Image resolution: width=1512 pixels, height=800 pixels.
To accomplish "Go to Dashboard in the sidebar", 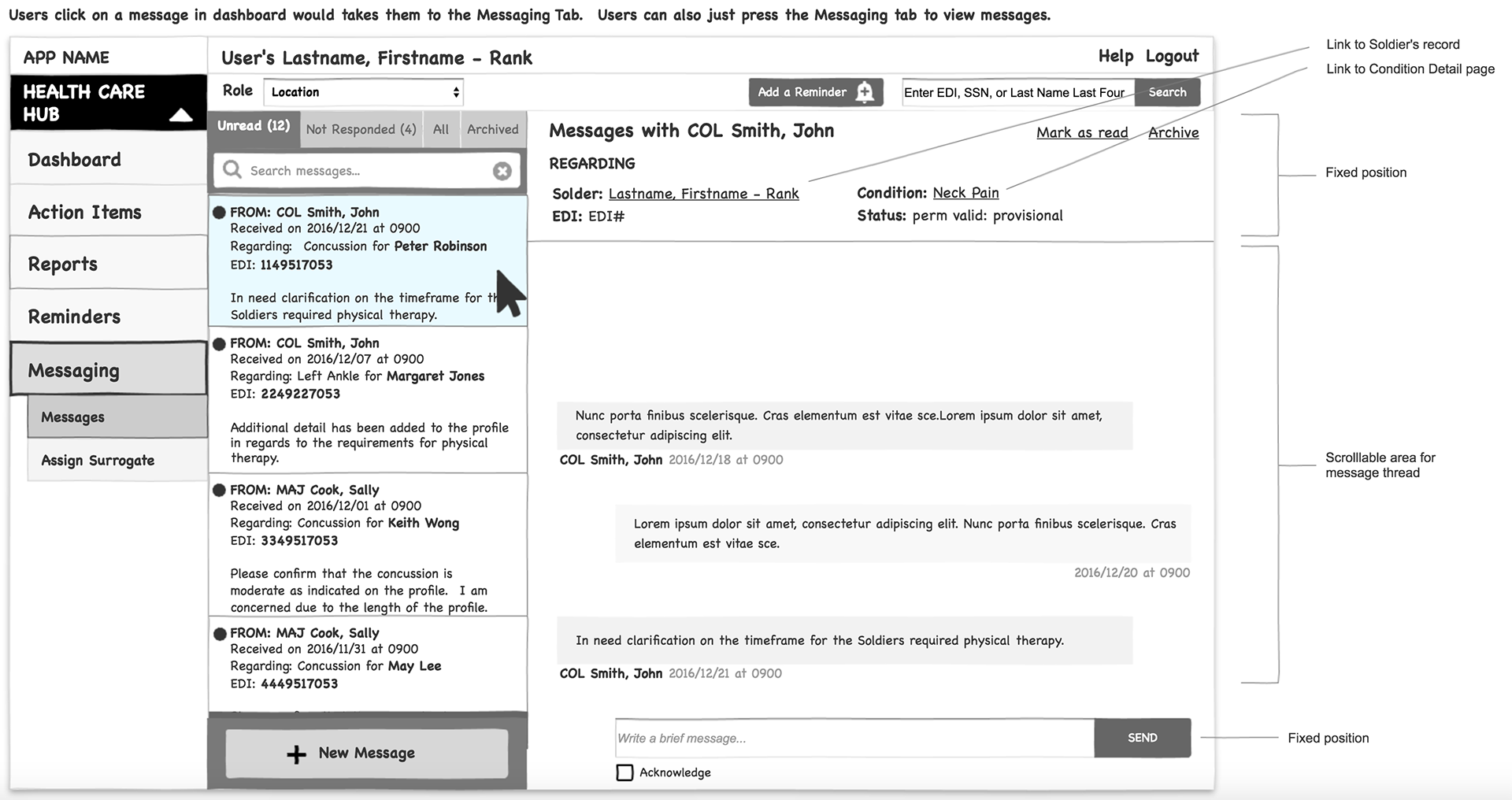I will (109, 159).
